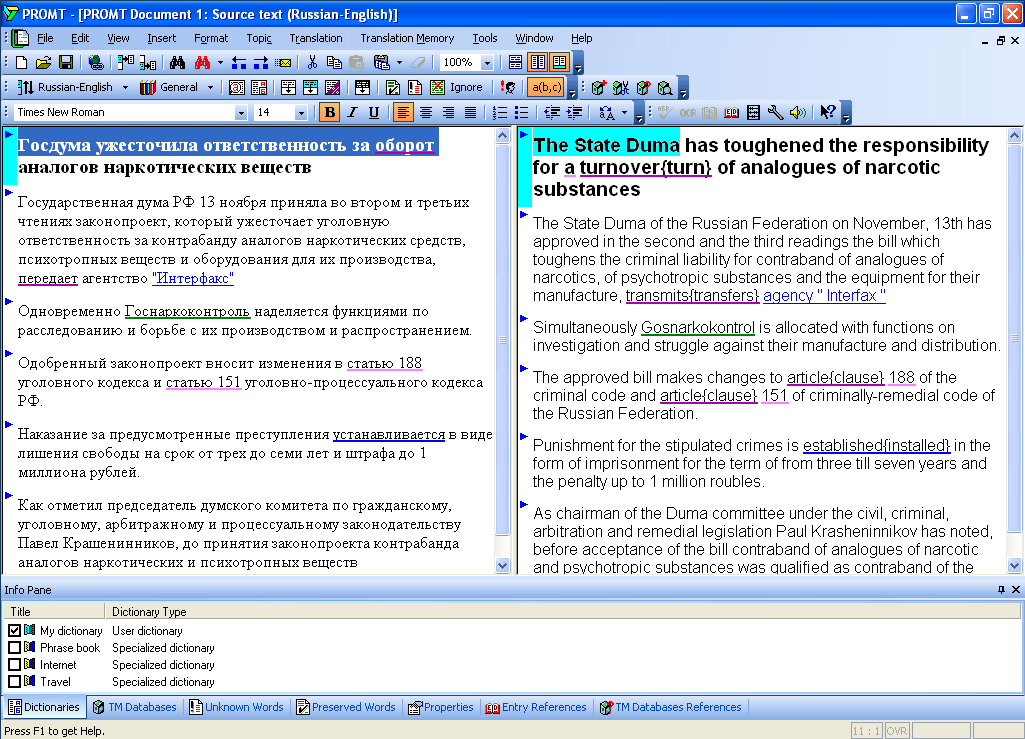Save document using floppy disk icon
Image resolution: width=1025 pixels, height=739 pixels.
(x=65, y=63)
